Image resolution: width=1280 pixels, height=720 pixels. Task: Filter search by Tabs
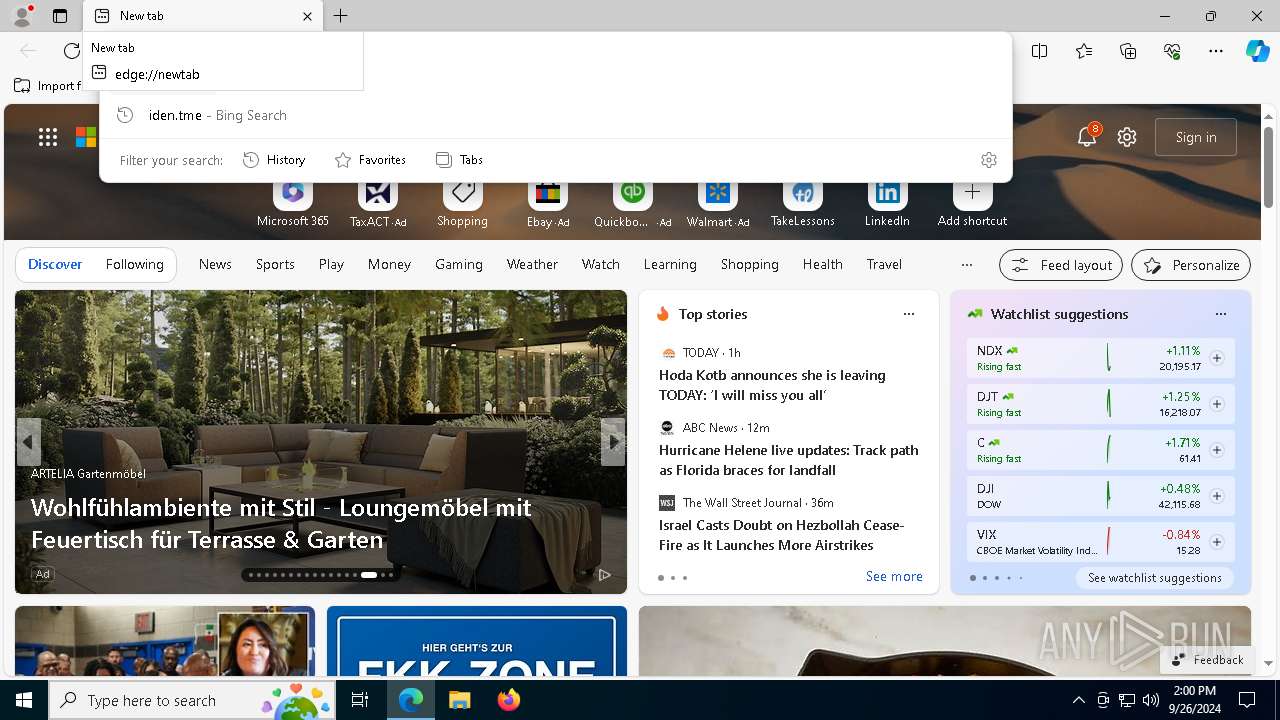click(x=460, y=160)
